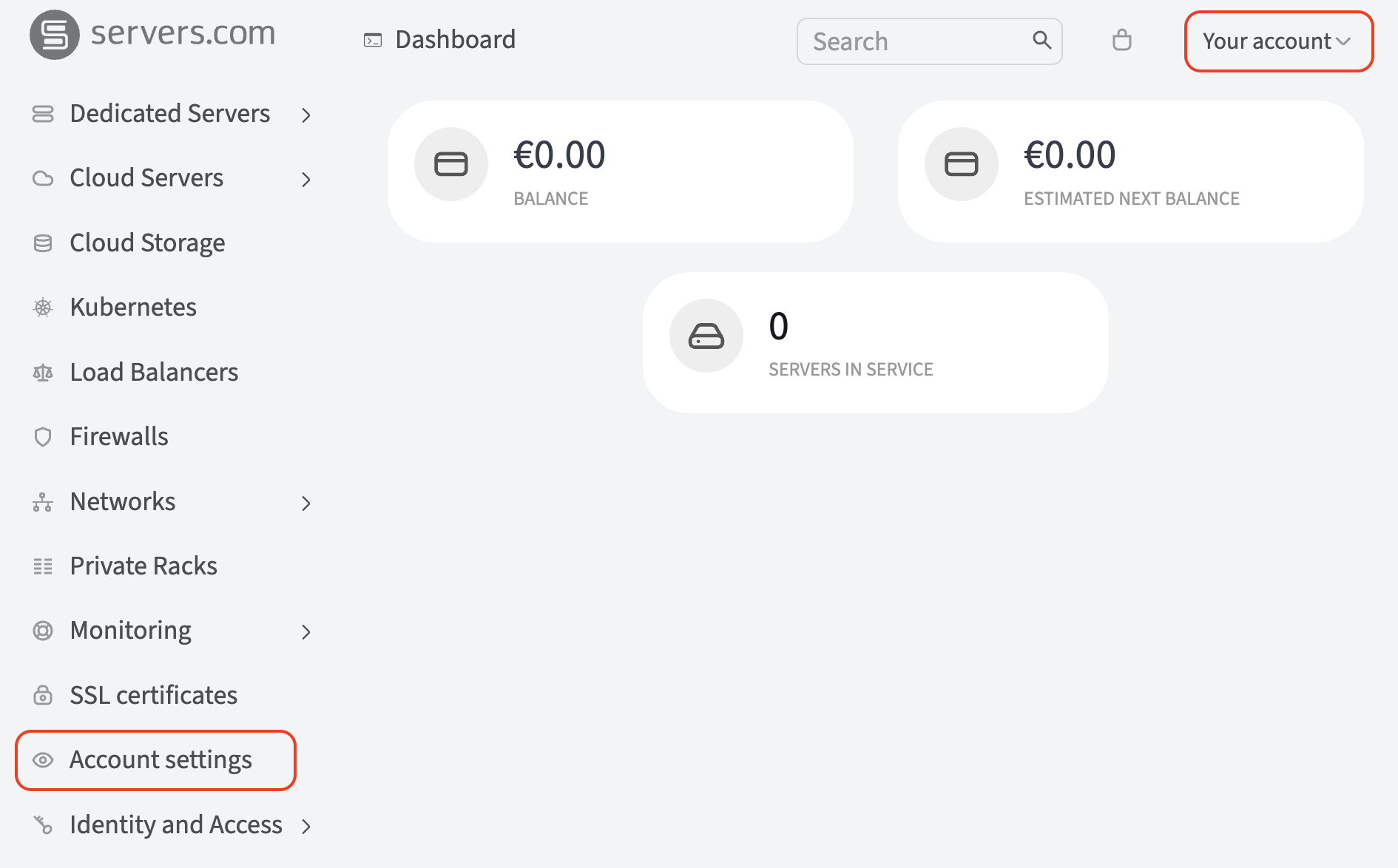Viewport: 1398px width, 868px height.
Task: Click the SSL certificates lock icon
Action: click(x=43, y=695)
